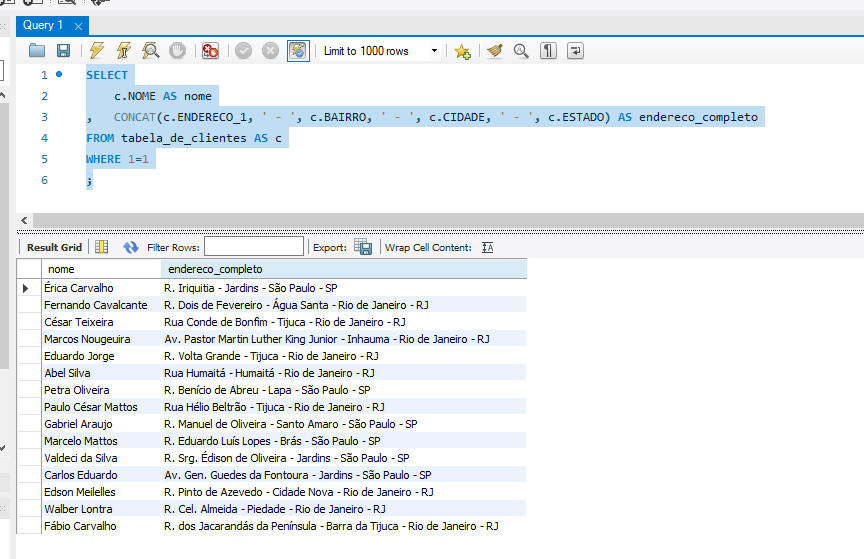Export recordset to file icon
Image resolution: width=864 pixels, height=559 pixels.
point(363,247)
